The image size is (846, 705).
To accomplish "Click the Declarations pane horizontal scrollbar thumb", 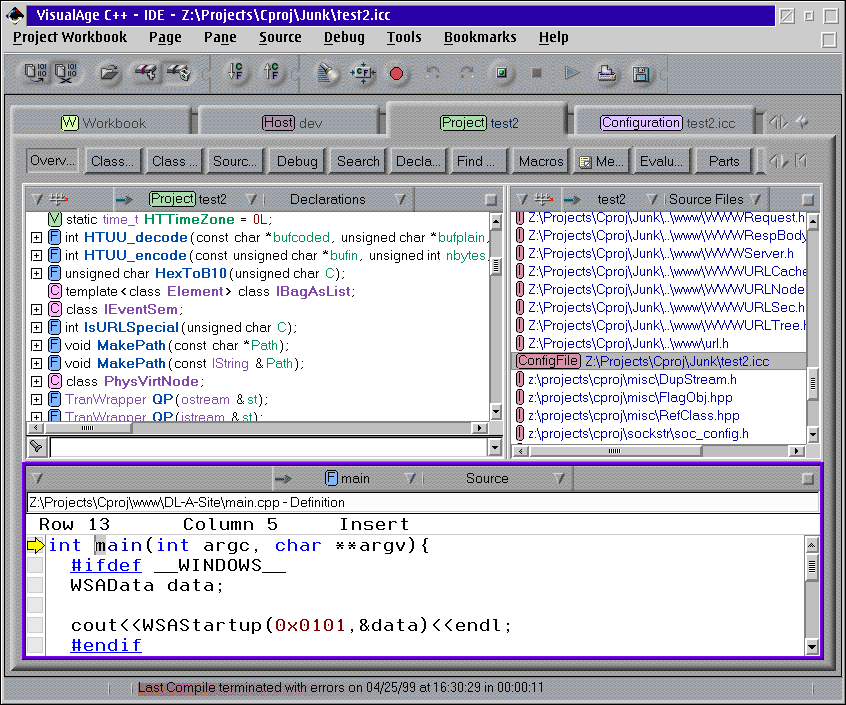I will tap(87, 428).
